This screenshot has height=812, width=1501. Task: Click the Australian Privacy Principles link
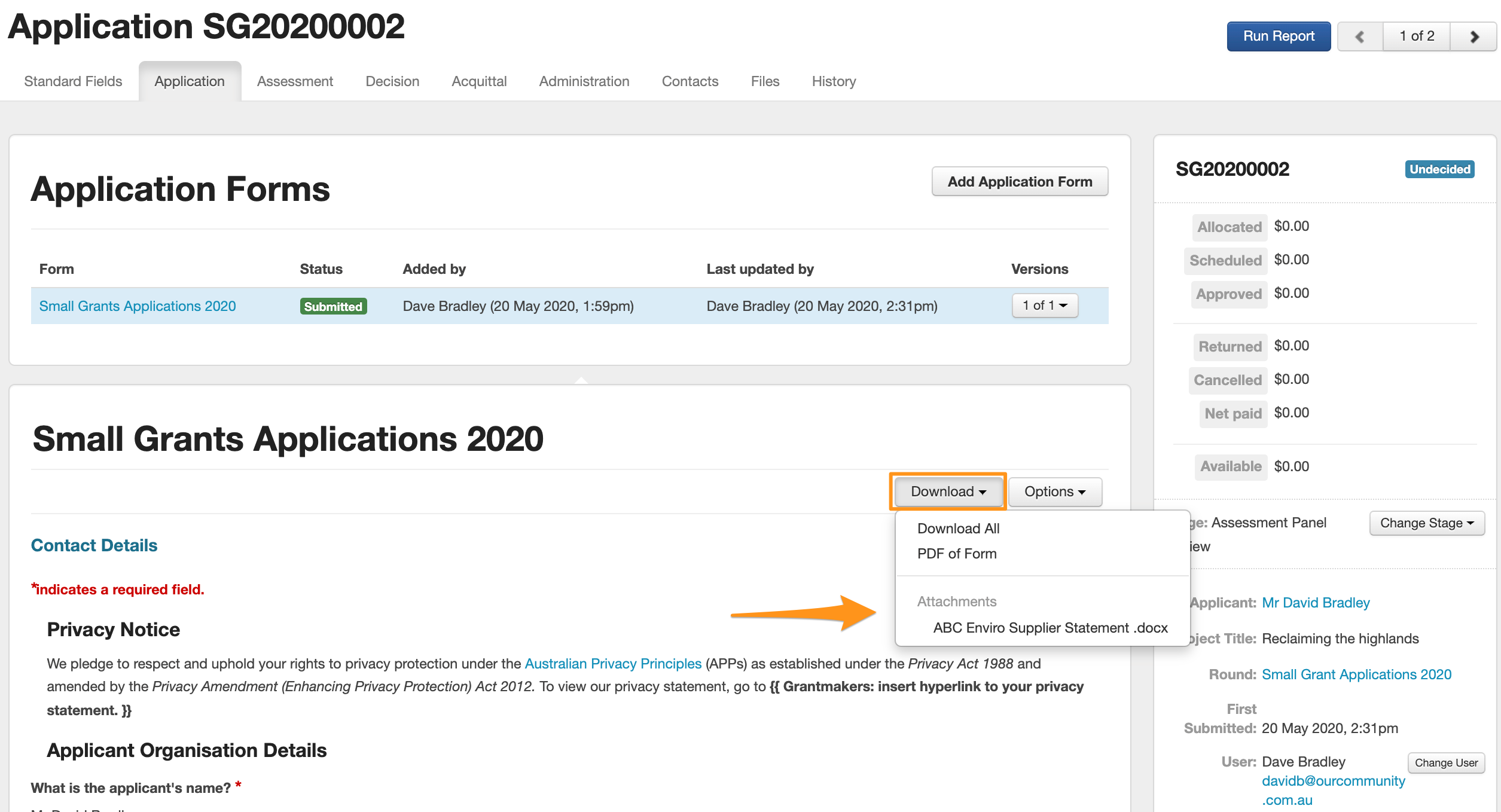[612, 664]
